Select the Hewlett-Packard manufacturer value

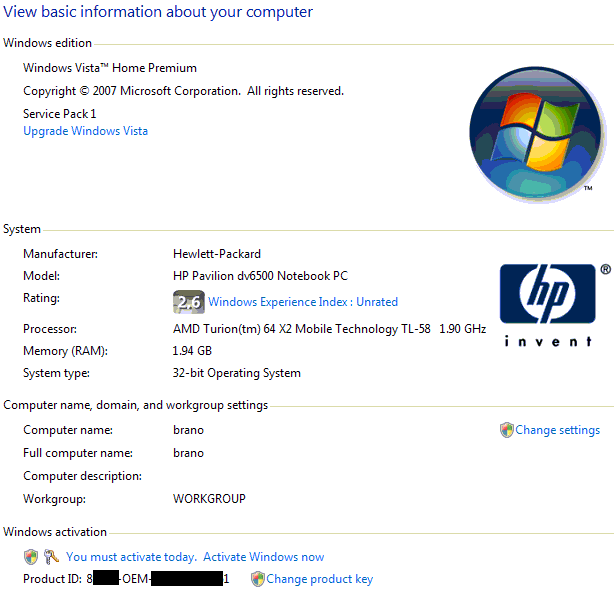pyautogui.click(x=217, y=254)
